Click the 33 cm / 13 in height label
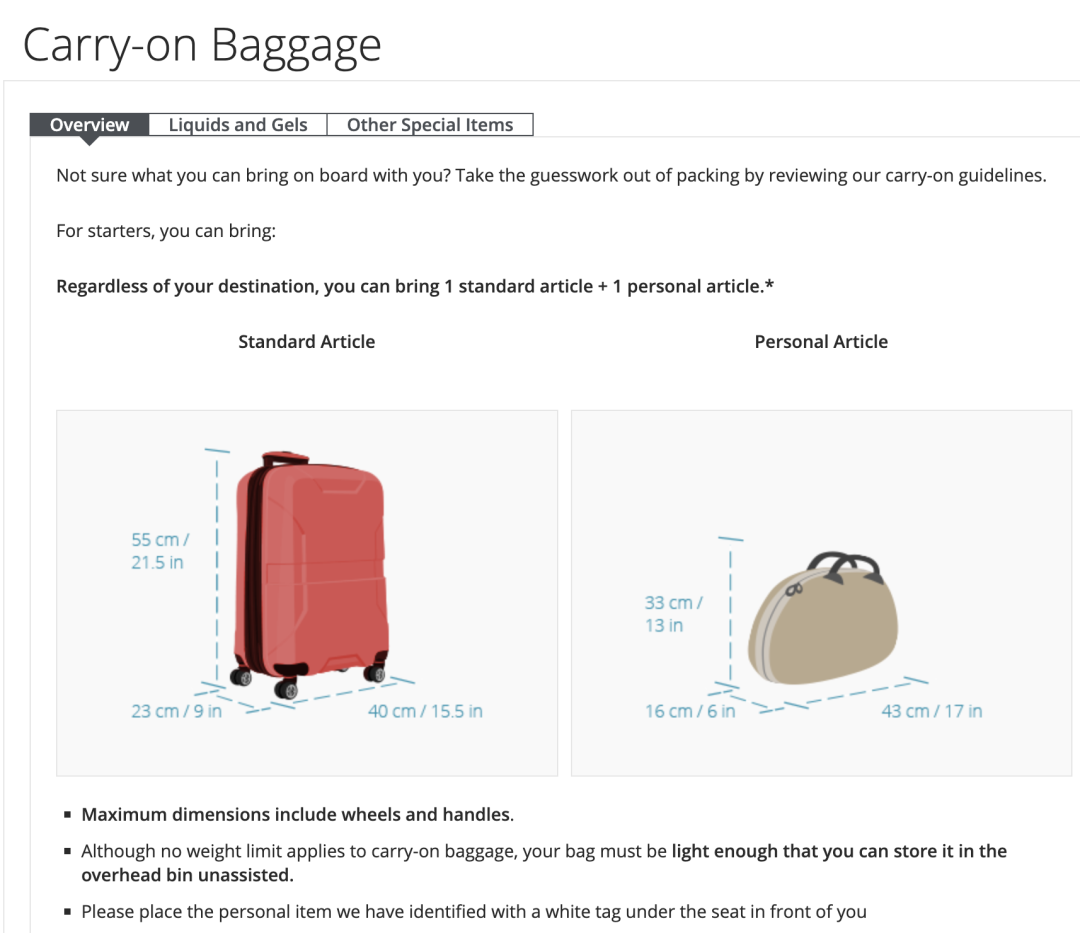Screen dimensions: 1080x933 (673, 614)
